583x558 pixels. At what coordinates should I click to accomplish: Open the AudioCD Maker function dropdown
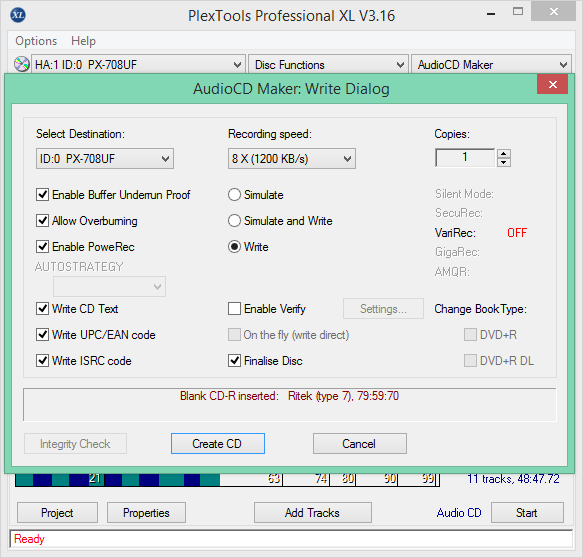point(491,65)
